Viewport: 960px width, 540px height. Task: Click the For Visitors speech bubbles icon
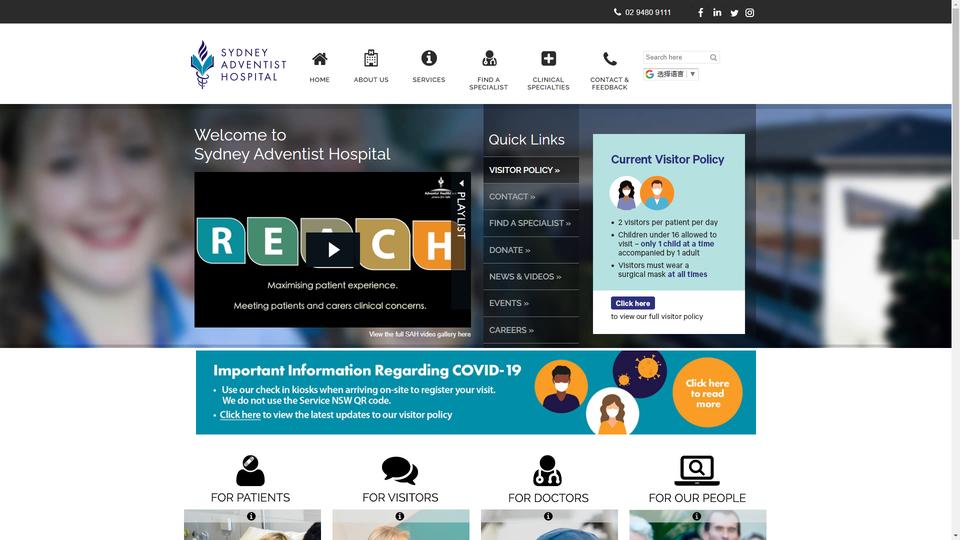(400, 470)
